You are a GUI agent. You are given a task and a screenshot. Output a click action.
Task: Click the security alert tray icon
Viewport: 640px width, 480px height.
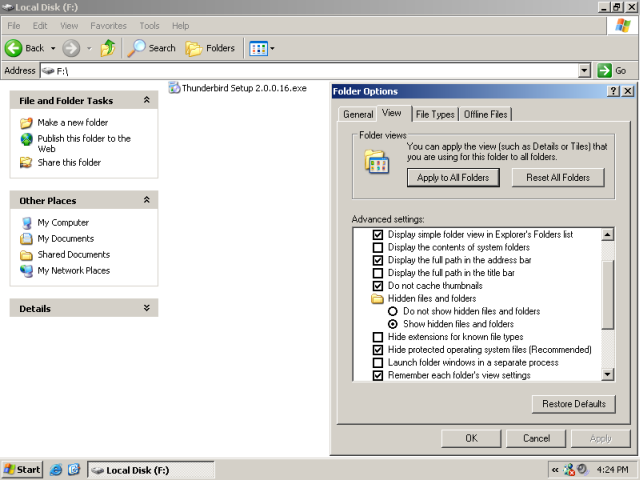(569, 470)
